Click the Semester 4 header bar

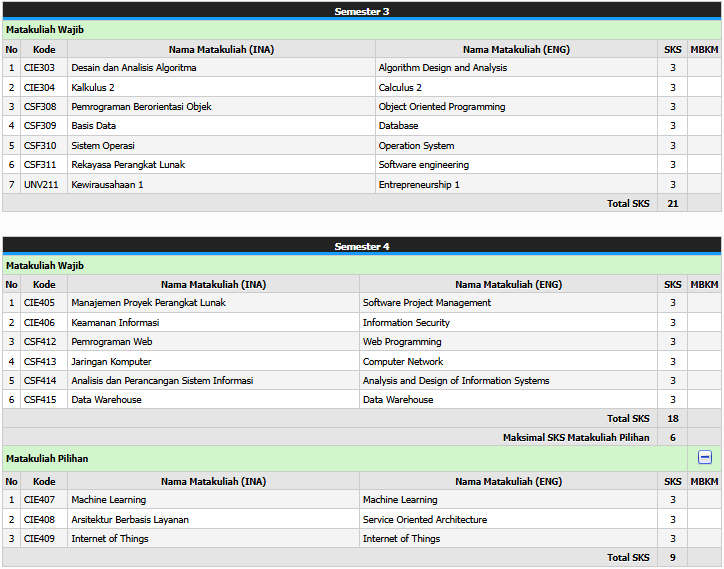(362, 246)
